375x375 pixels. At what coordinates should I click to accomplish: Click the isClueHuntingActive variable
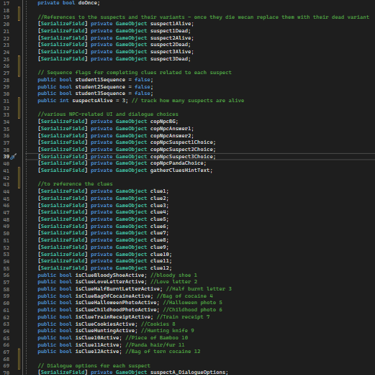pos(105,331)
